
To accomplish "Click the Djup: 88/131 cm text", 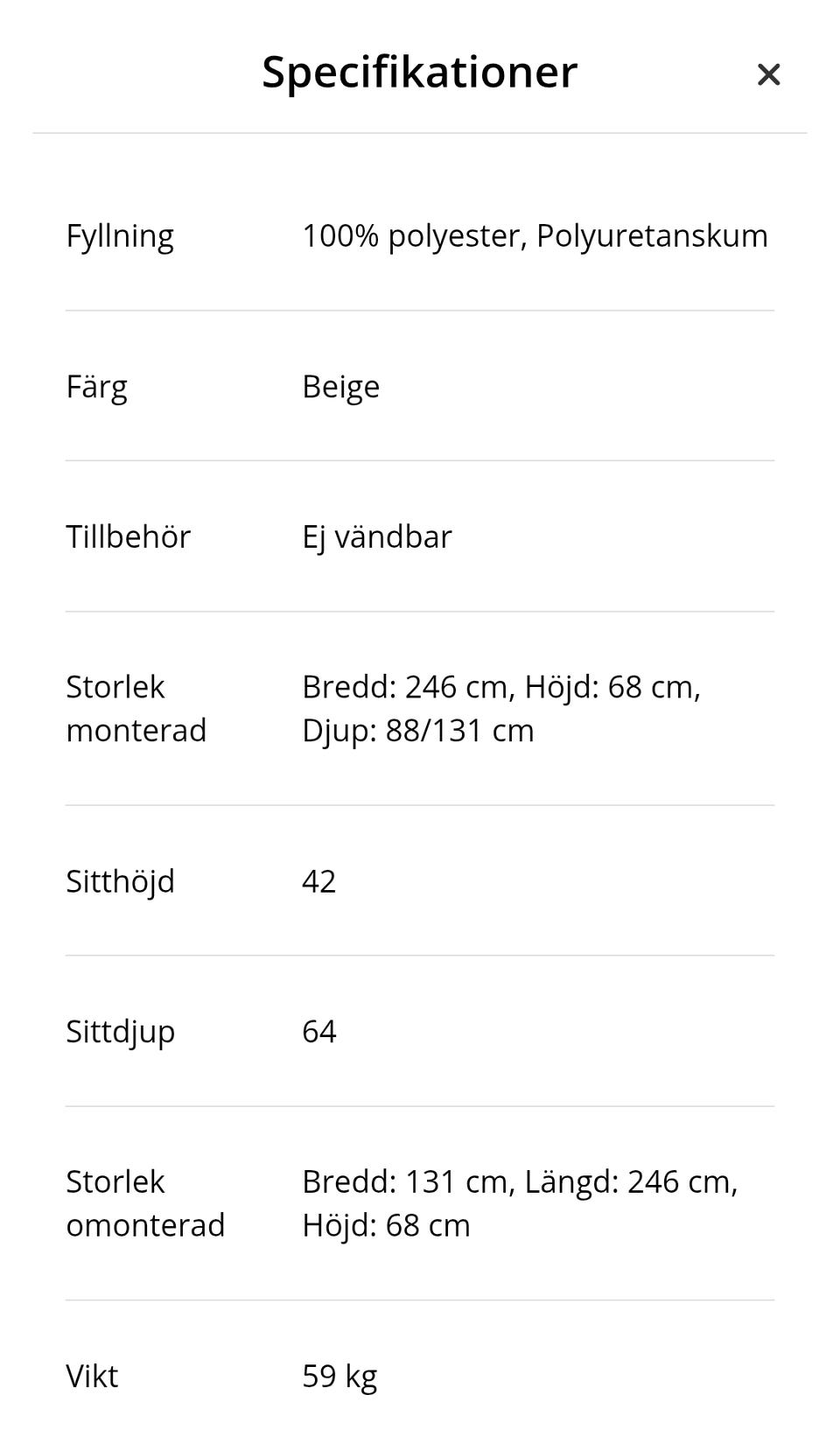I will [x=417, y=731].
